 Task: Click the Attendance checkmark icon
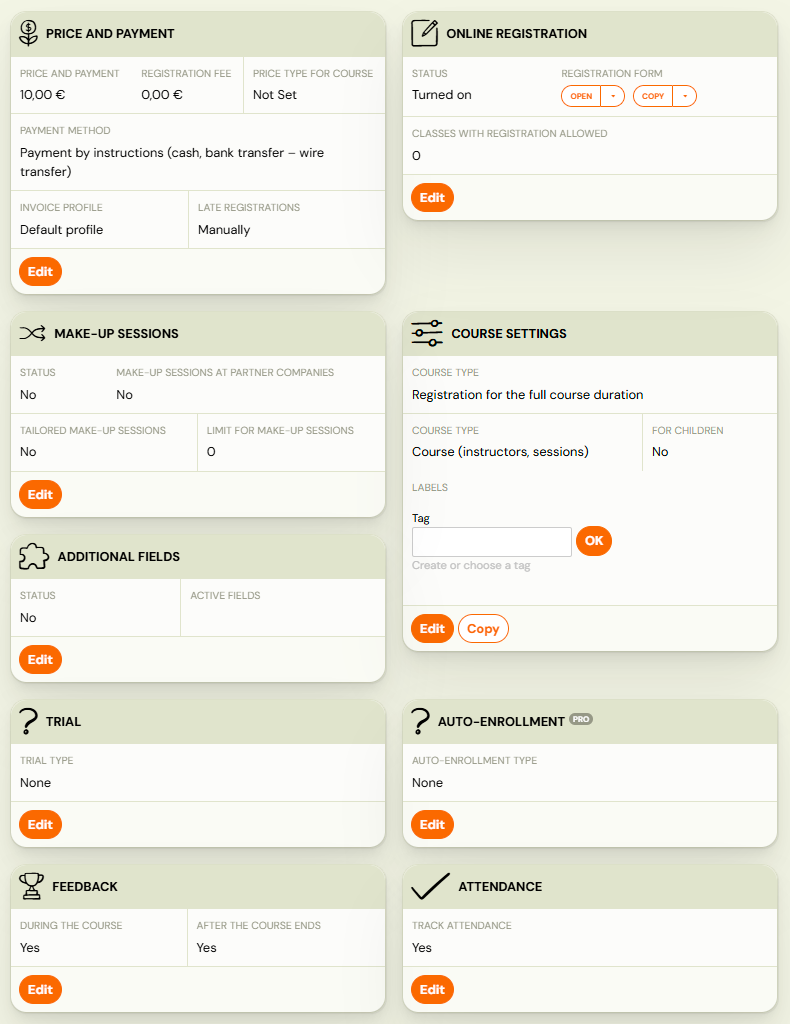pos(431,886)
